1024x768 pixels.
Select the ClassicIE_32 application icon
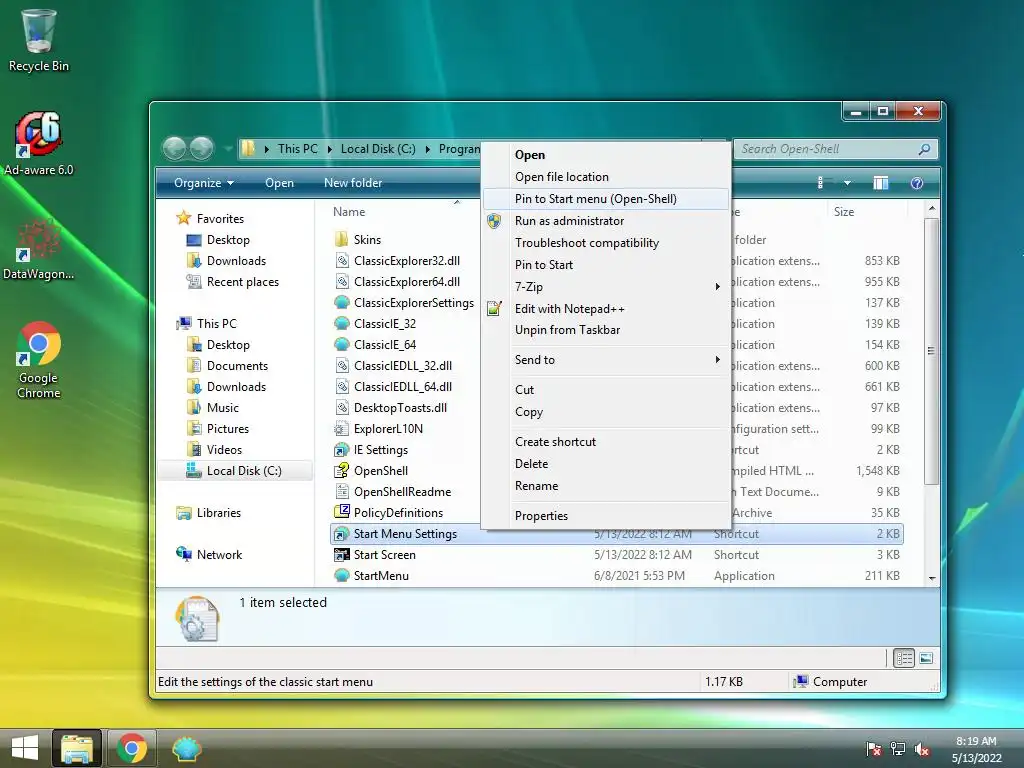pyautogui.click(x=342, y=323)
